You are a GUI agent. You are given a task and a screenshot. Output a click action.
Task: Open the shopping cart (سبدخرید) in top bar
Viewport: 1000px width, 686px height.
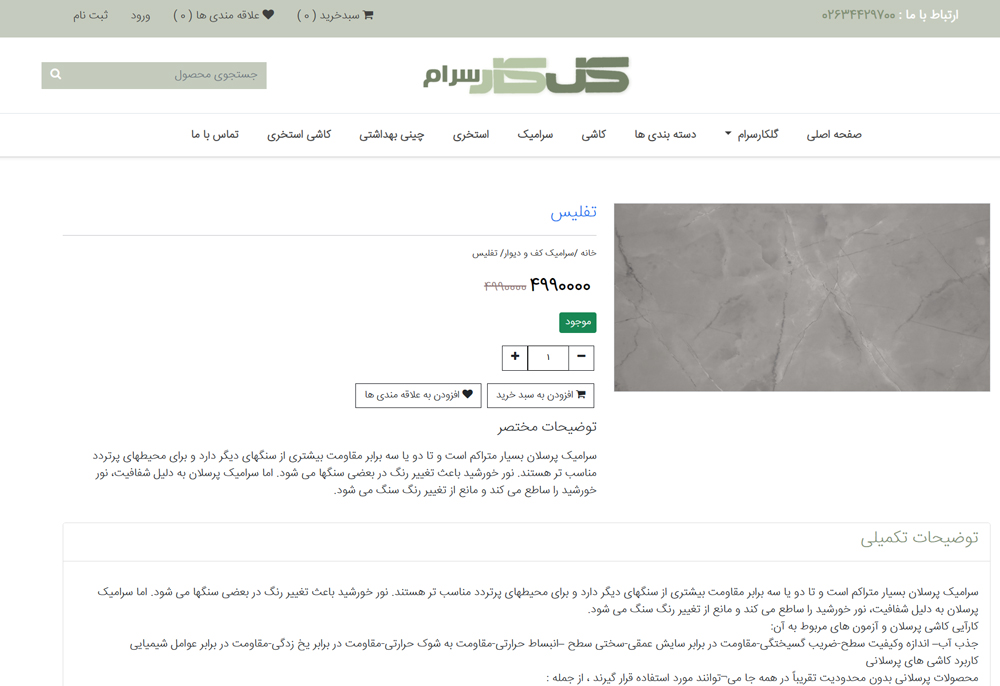[x=336, y=15]
